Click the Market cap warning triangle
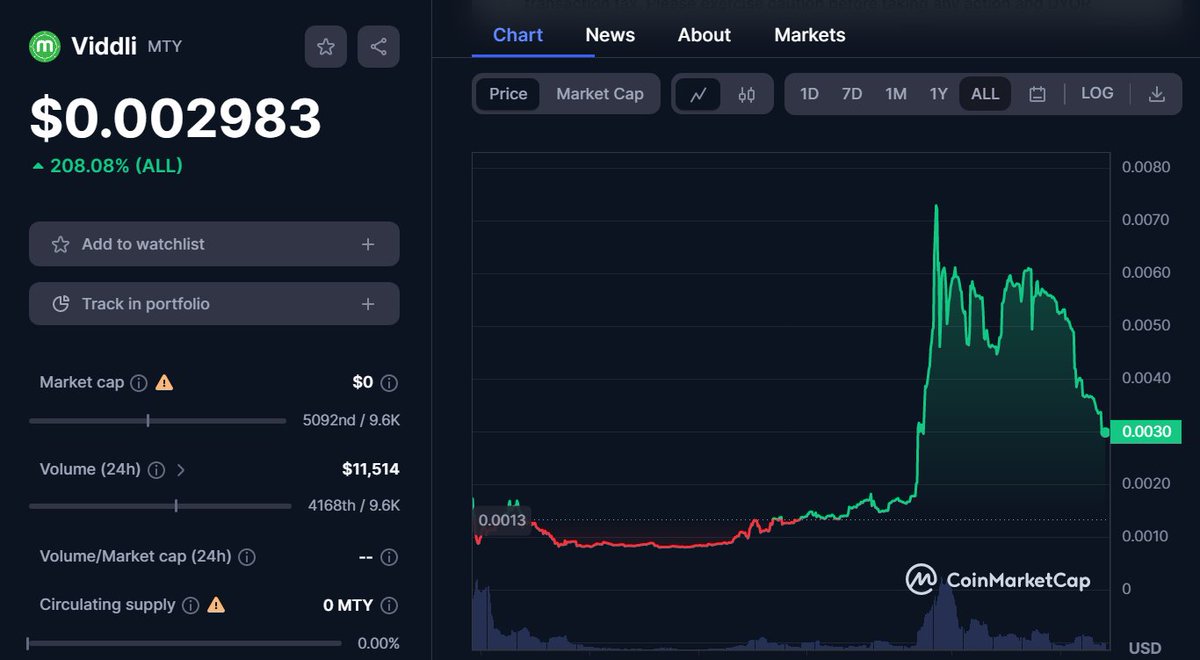Image resolution: width=1200 pixels, height=660 pixels. tap(164, 382)
